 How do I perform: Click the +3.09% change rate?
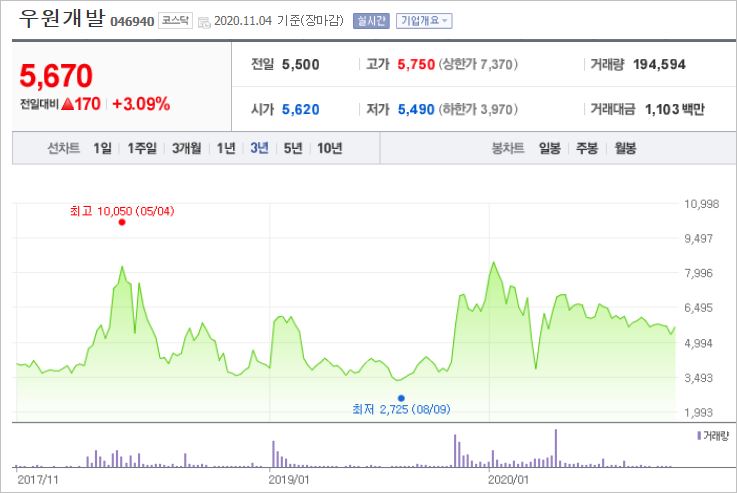[141, 104]
